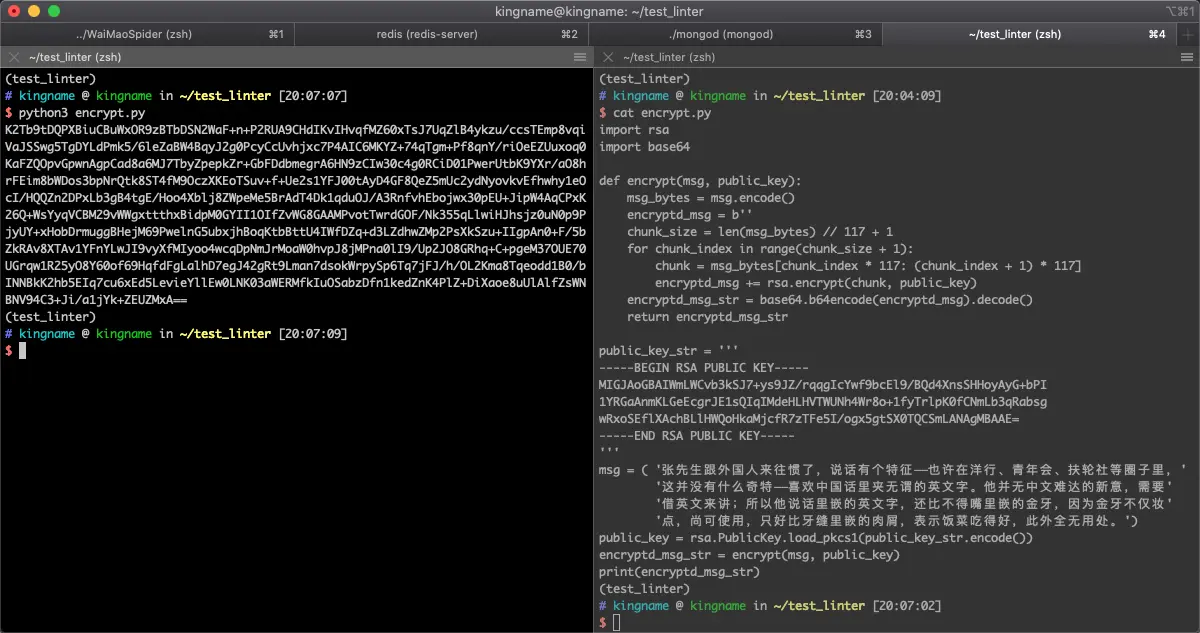Click the END RSA PUBLIC KEY line

pyautogui.click(x=697, y=436)
